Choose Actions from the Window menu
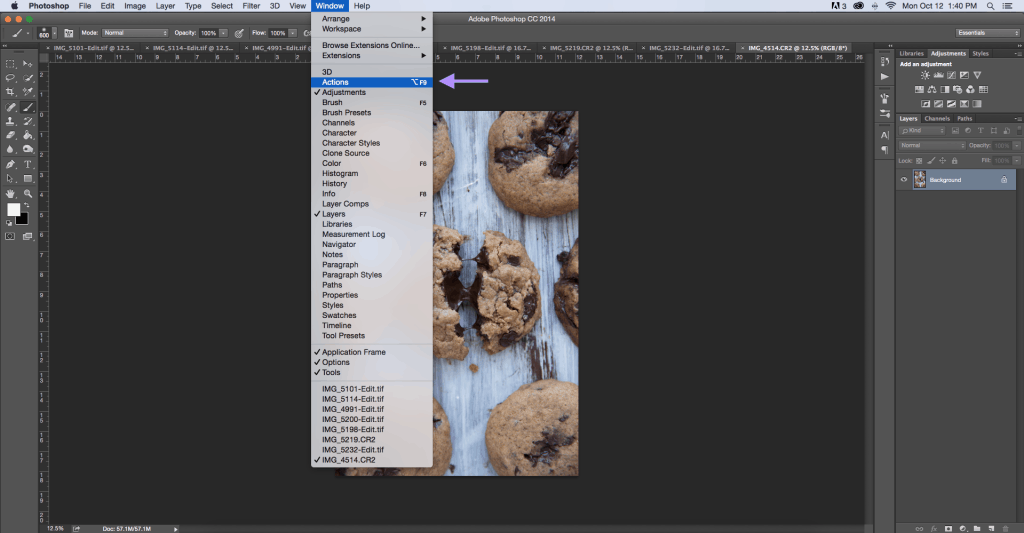 coord(336,82)
